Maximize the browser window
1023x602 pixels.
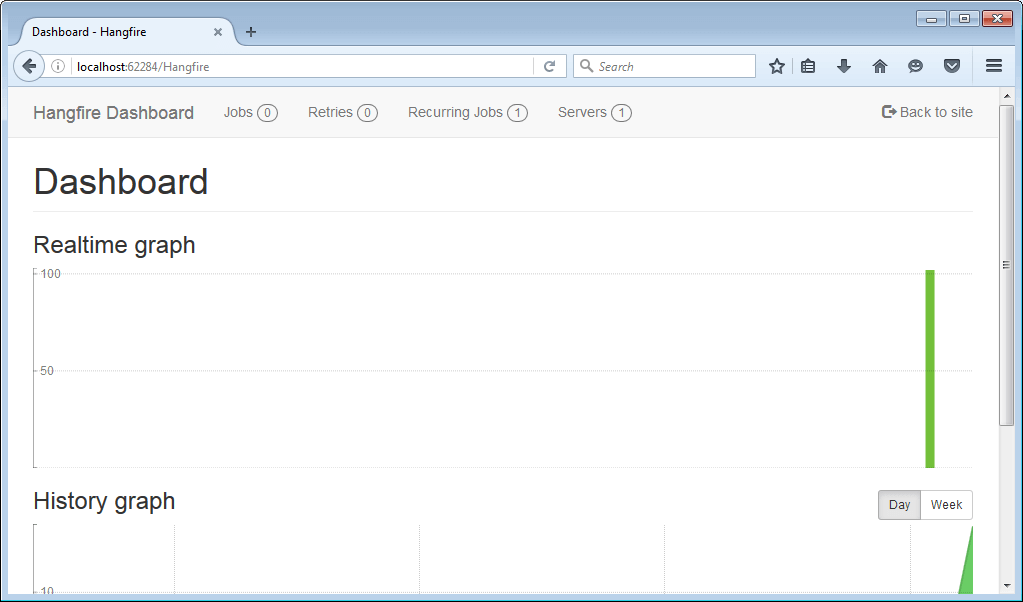click(964, 19)
